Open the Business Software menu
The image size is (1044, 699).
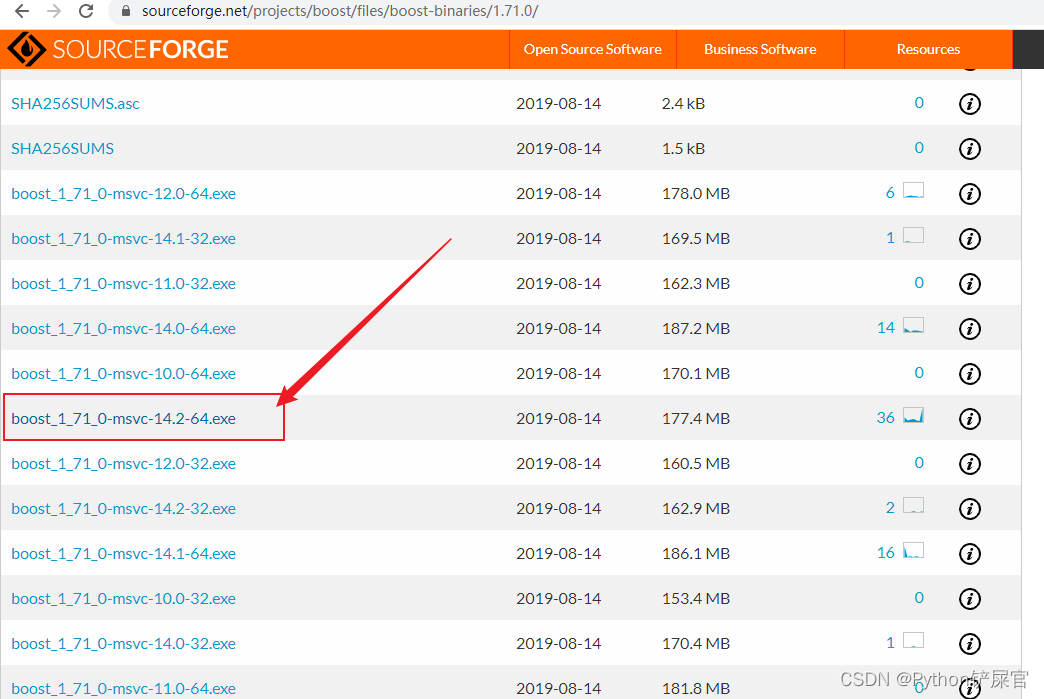point(760,49)
